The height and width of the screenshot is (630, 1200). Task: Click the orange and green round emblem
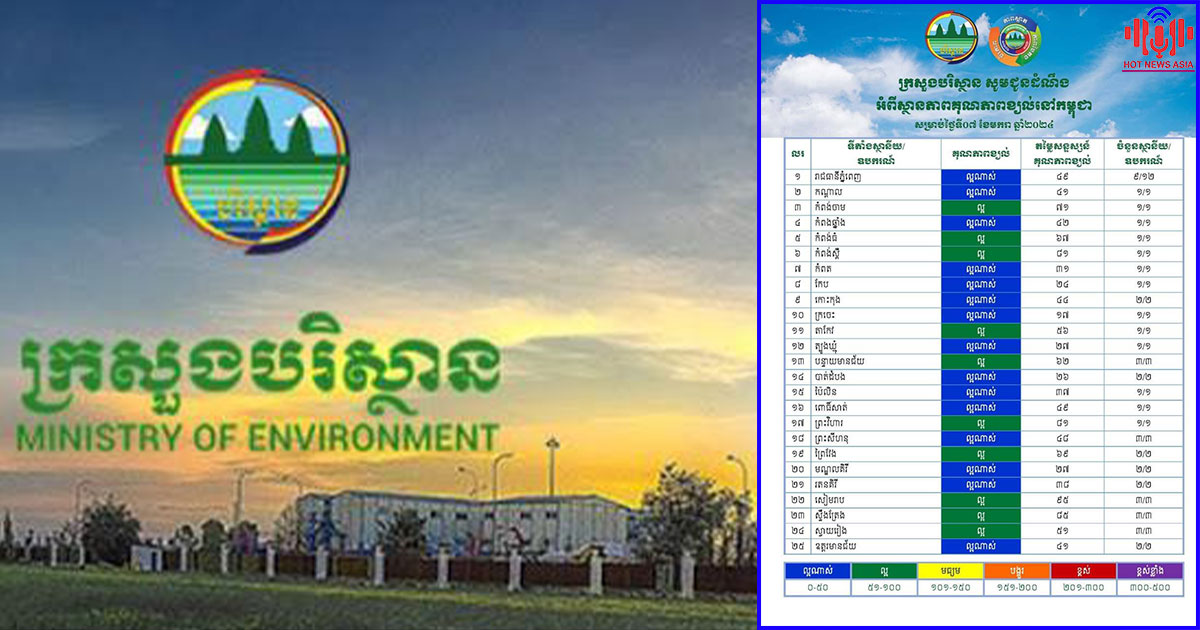click(x=1015, y=39)
